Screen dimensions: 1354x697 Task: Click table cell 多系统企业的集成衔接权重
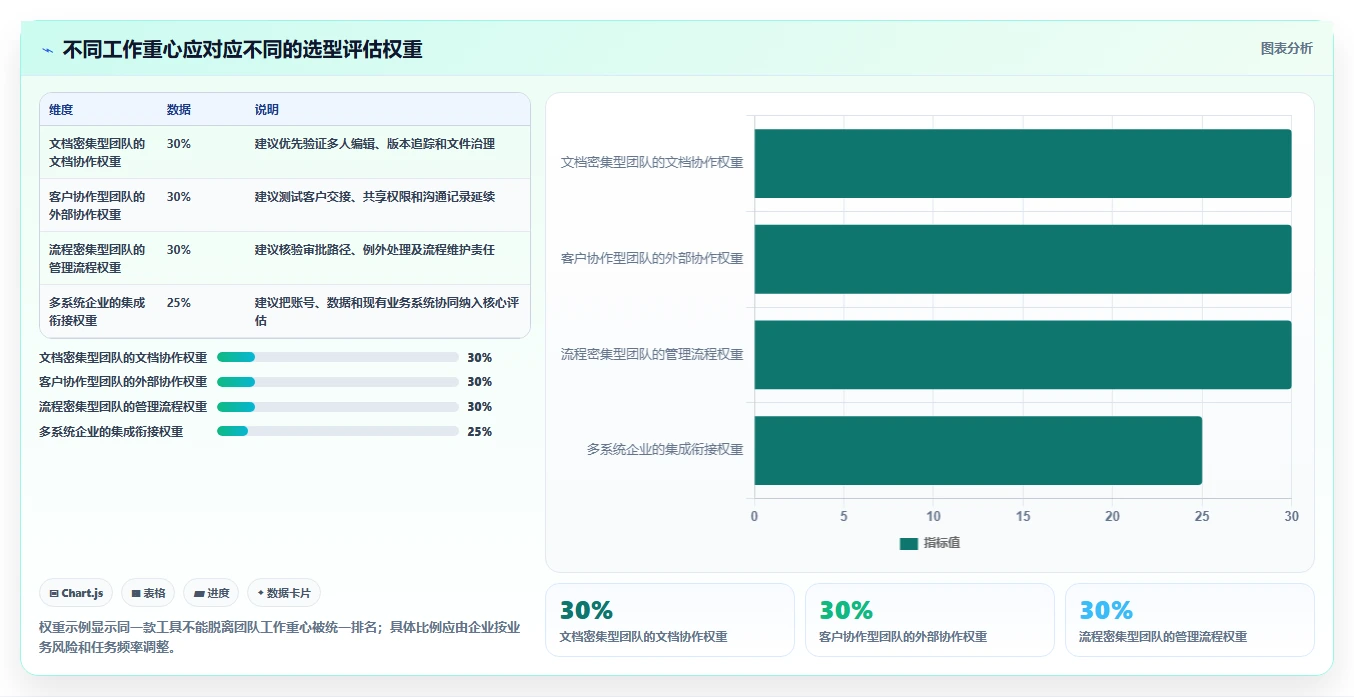97,311
